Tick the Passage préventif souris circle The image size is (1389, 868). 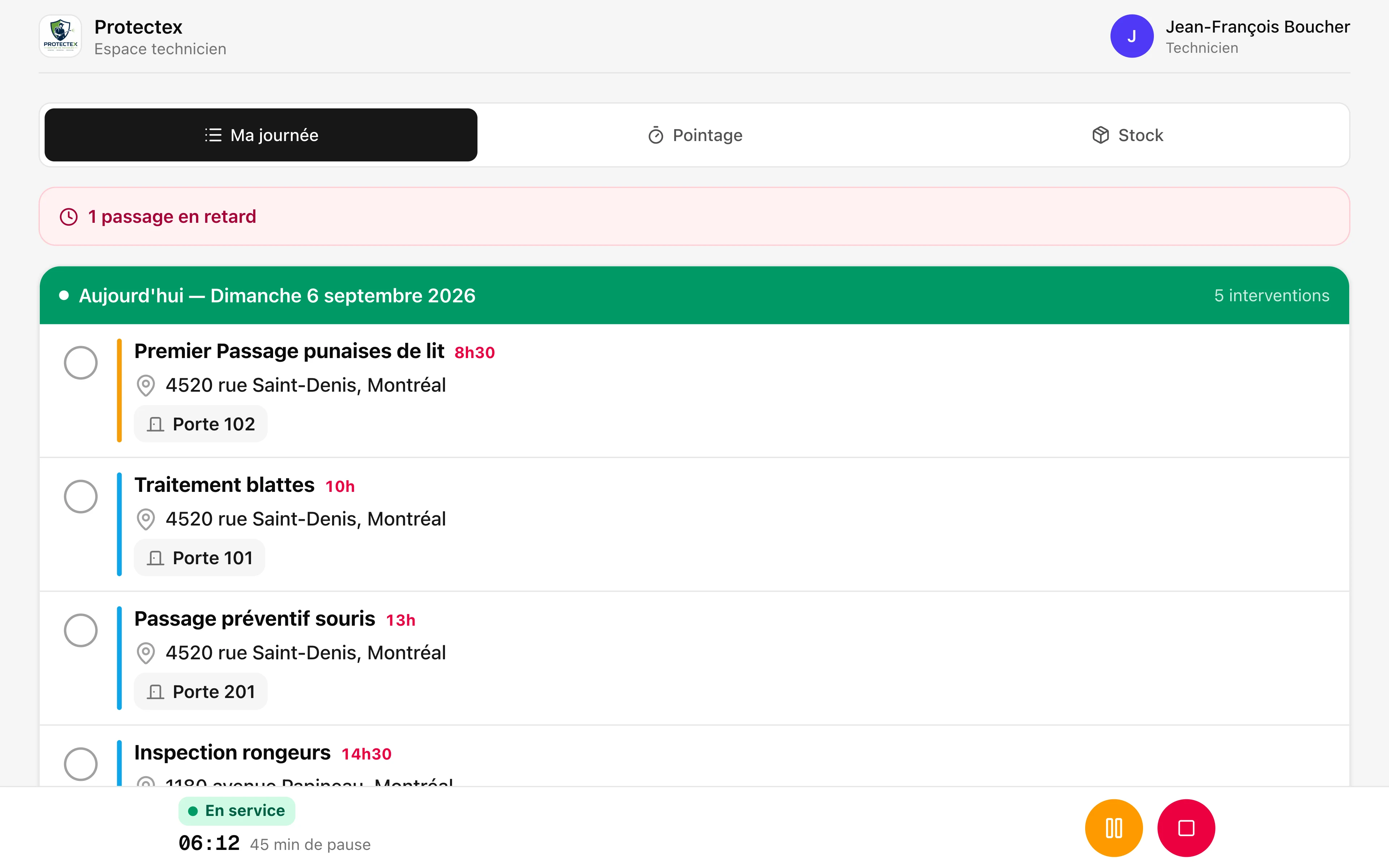[x=80, y=630]
